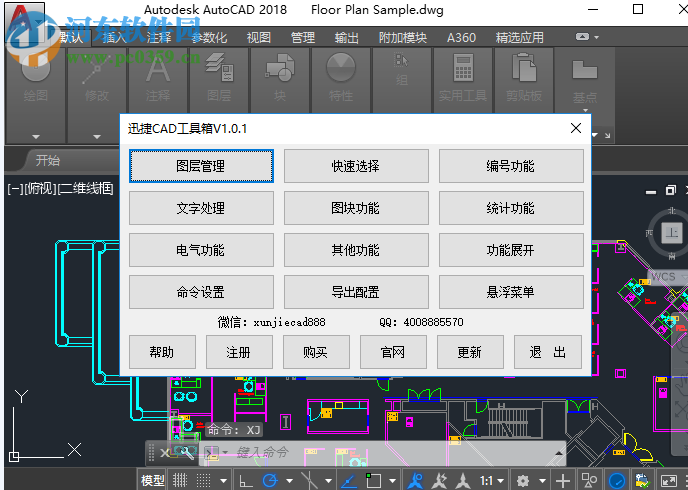Open polar tracking angle dropdown arrow

tap(289, 481)
